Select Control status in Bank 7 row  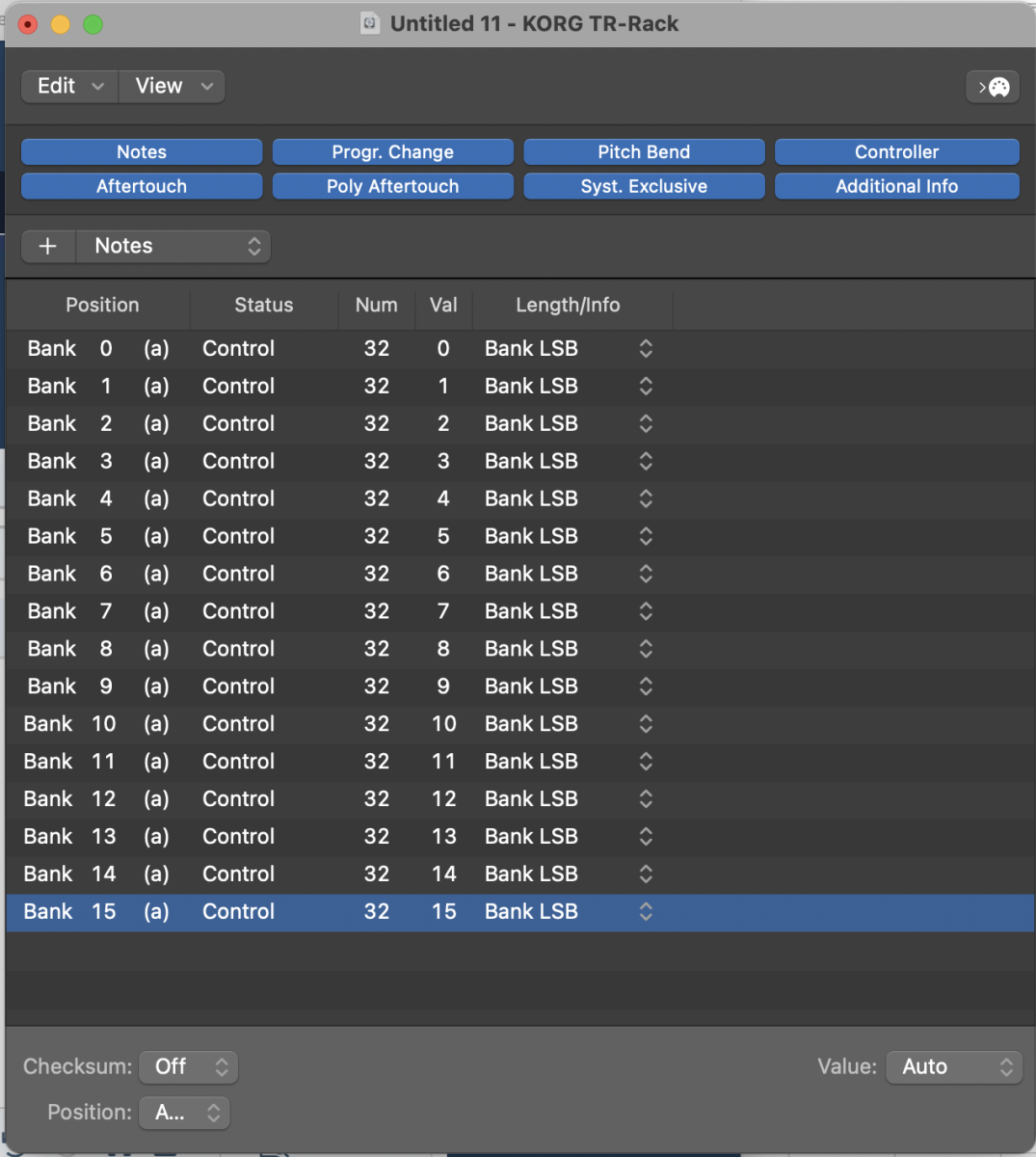click(x=238, y=612)
